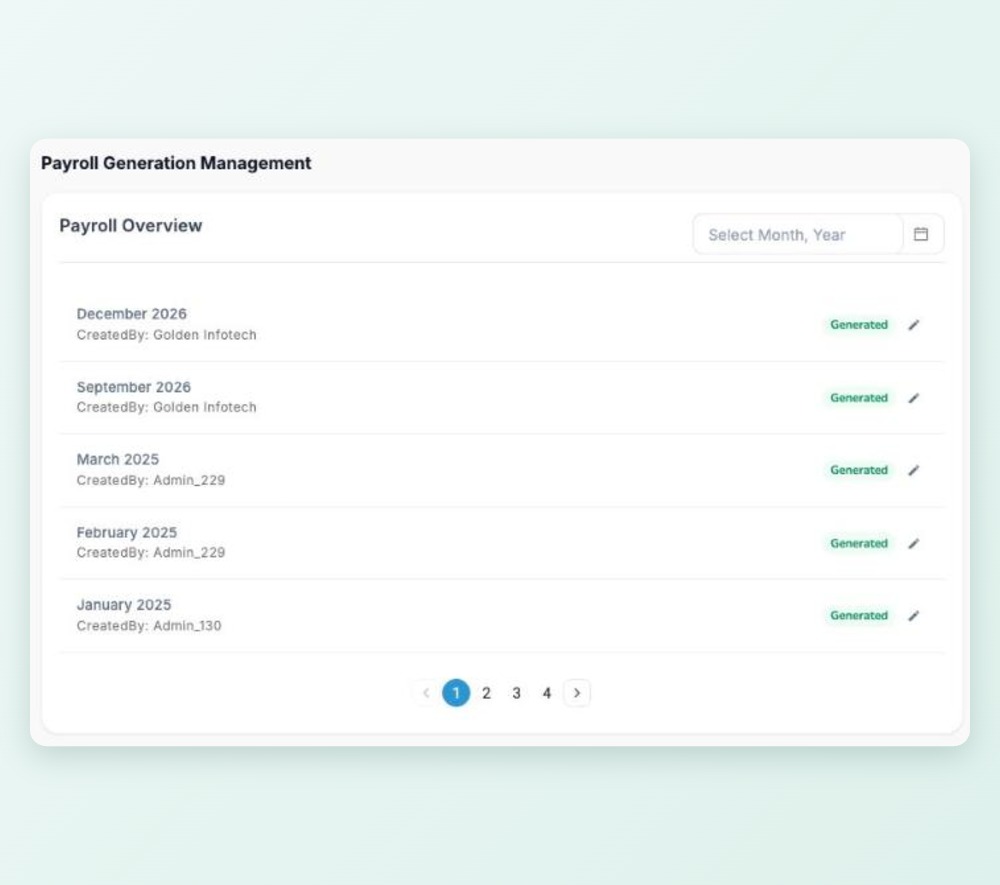Click CreatedBy: Admin_229 under February 2025

151,553
